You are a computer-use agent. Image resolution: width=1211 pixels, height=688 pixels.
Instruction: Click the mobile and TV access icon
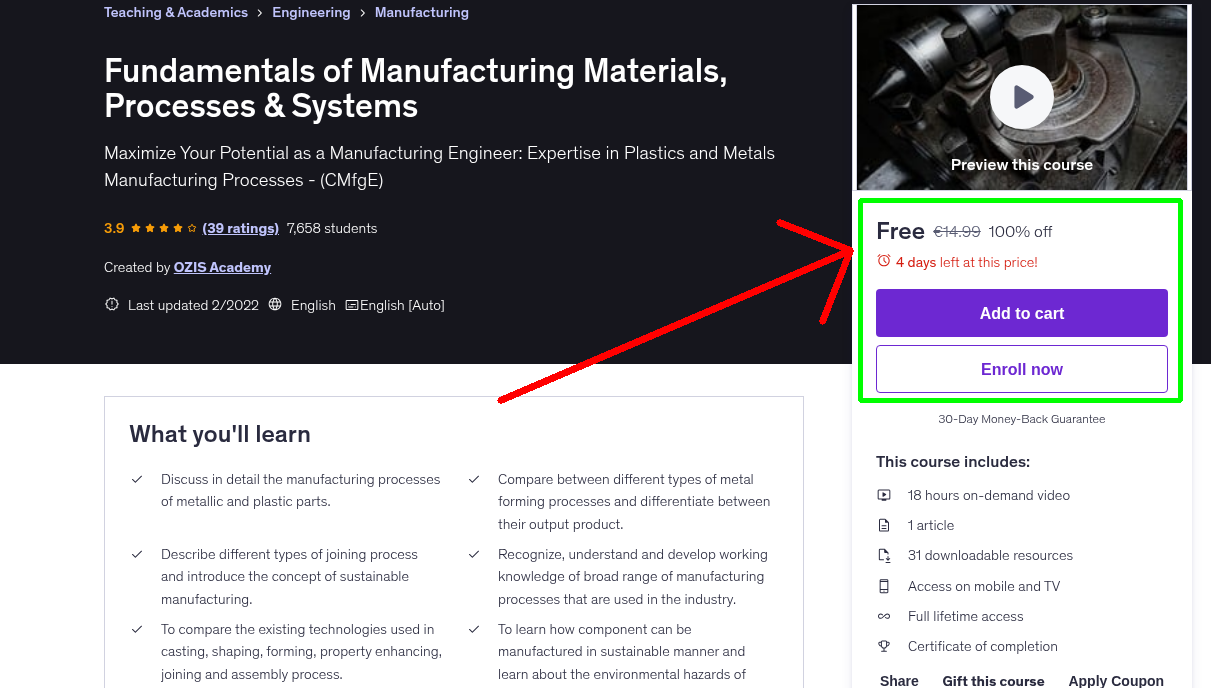coord(884,585)
